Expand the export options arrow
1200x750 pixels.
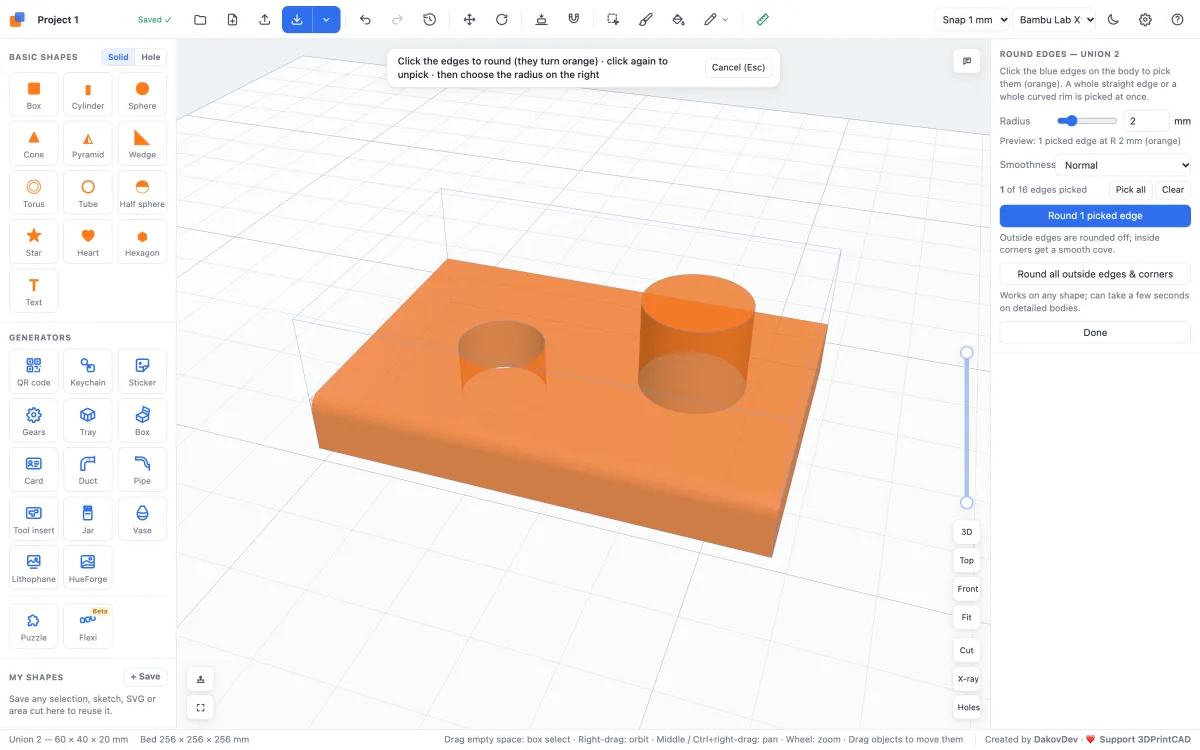(326, 19)
